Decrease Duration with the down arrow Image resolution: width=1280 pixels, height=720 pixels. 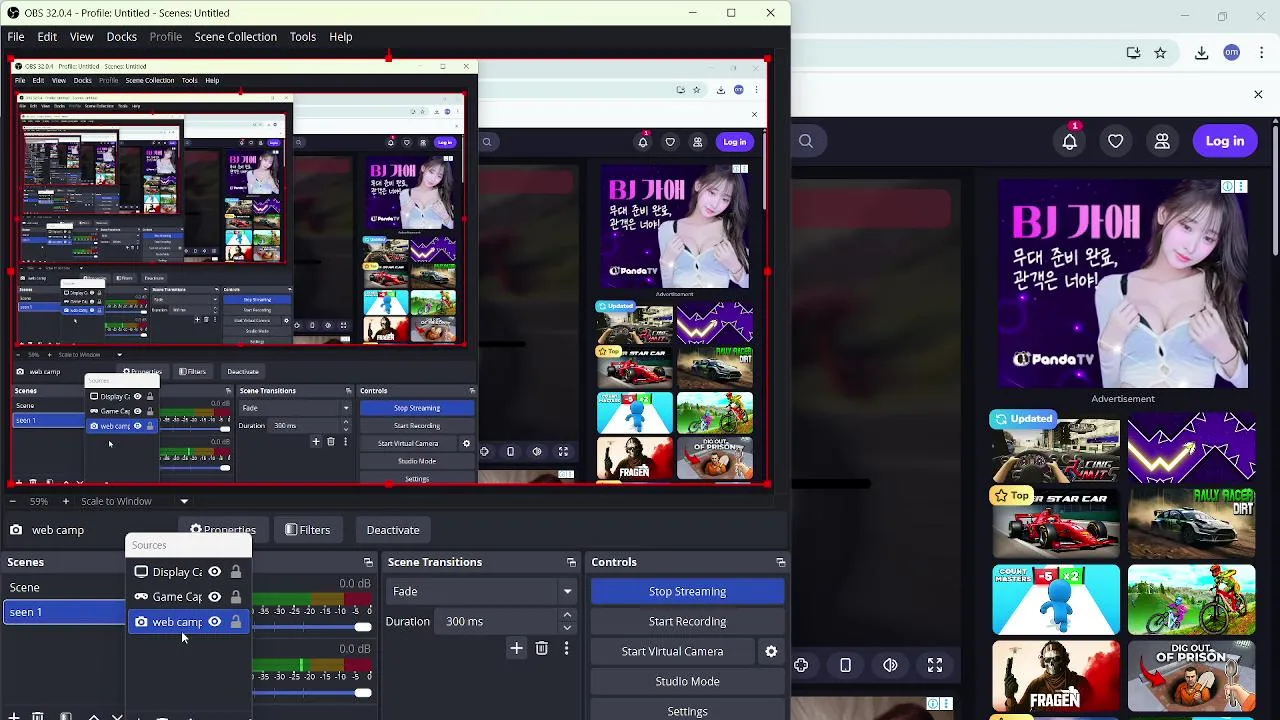click(x=567, y=628)
